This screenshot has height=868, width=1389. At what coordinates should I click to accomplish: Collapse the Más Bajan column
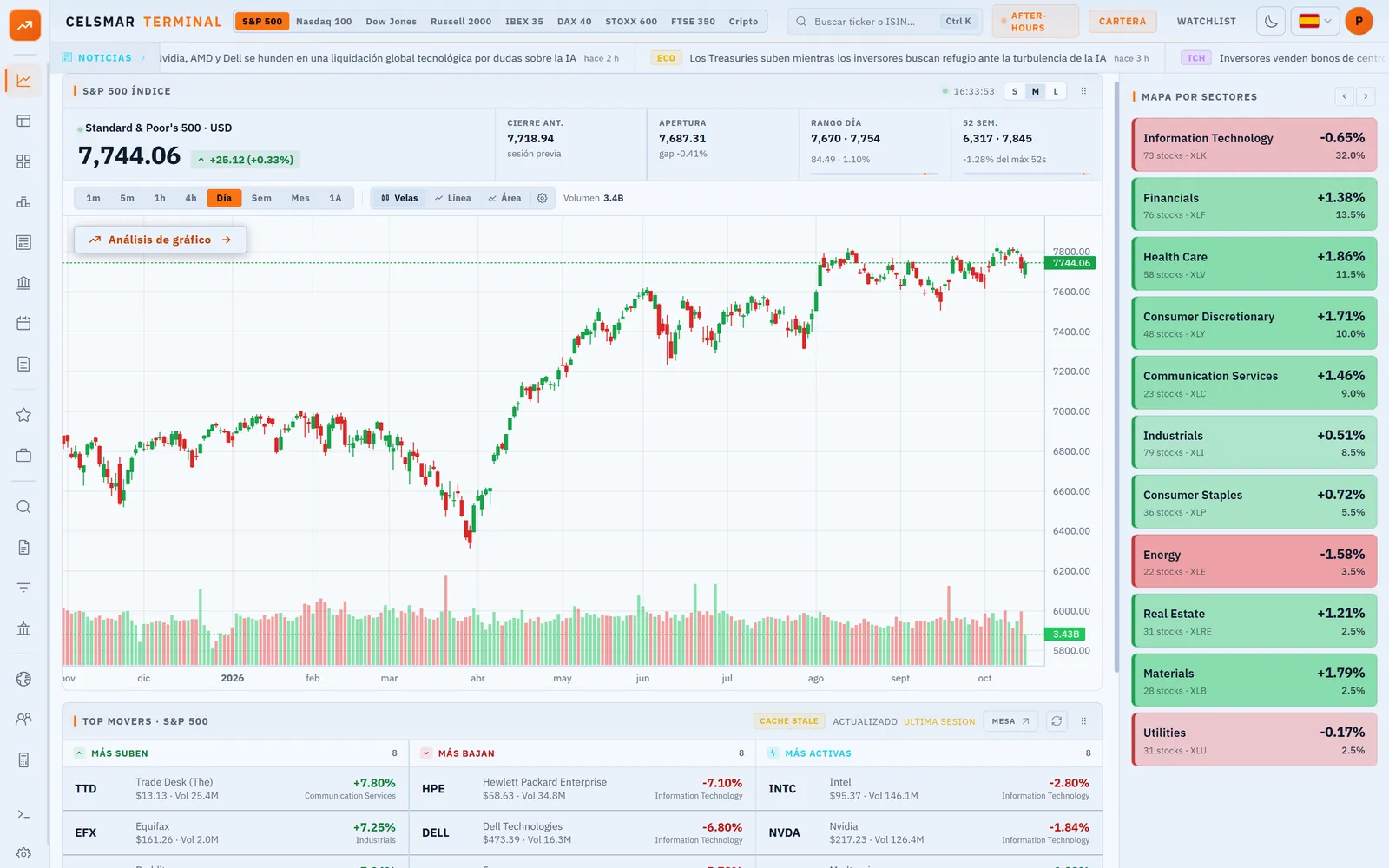pyautogui.click(x=426, y=753)
